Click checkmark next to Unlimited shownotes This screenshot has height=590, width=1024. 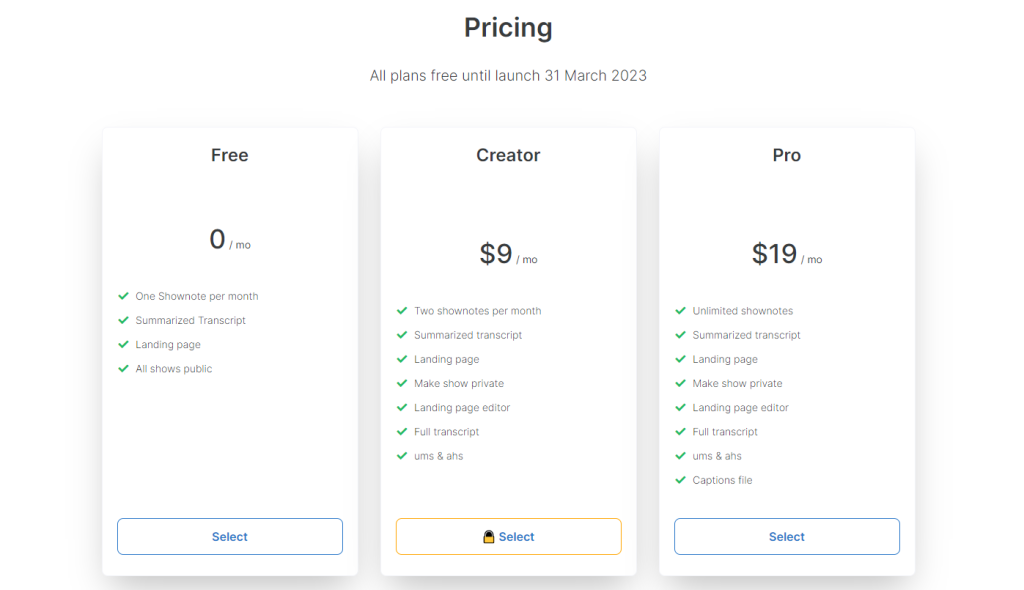click(681, 311)
